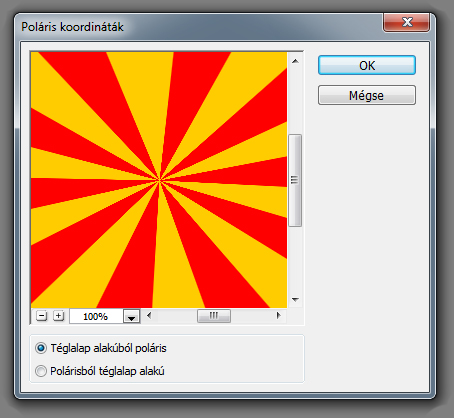Click the minus zoom-out icon under preview
This screenshot has width=454, height=418.
[x=41, y=316]
